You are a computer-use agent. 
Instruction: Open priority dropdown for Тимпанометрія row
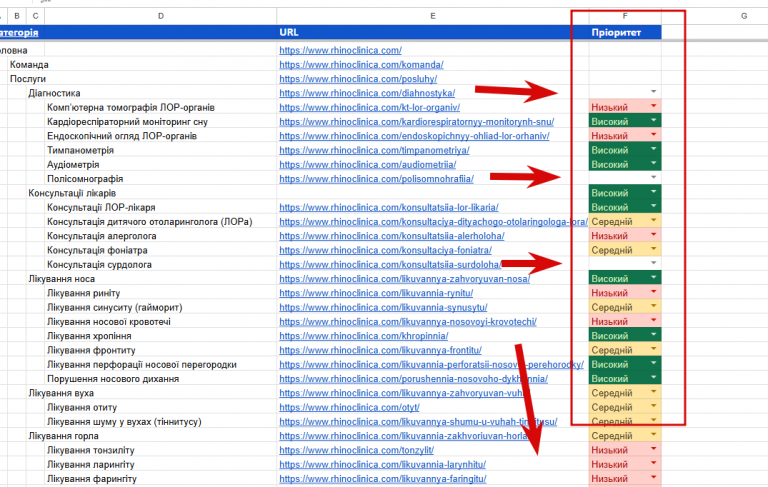pos(653,148)
